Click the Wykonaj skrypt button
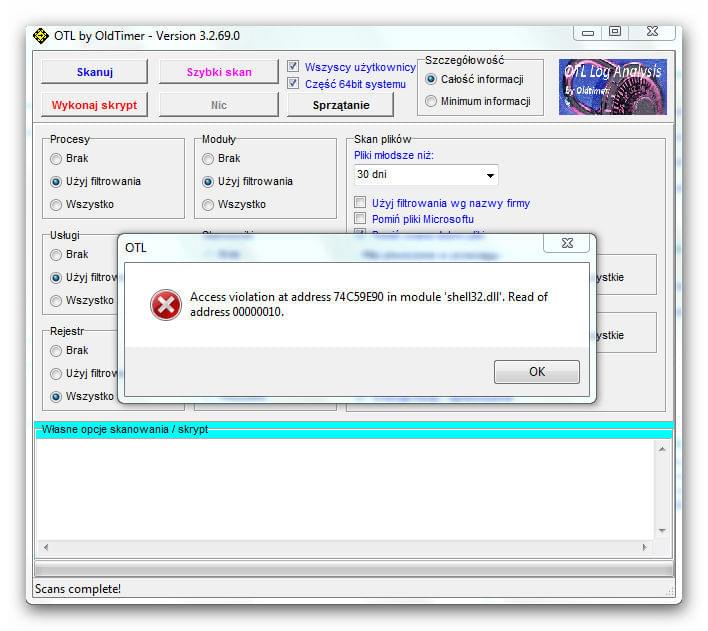 coord(94,105)
